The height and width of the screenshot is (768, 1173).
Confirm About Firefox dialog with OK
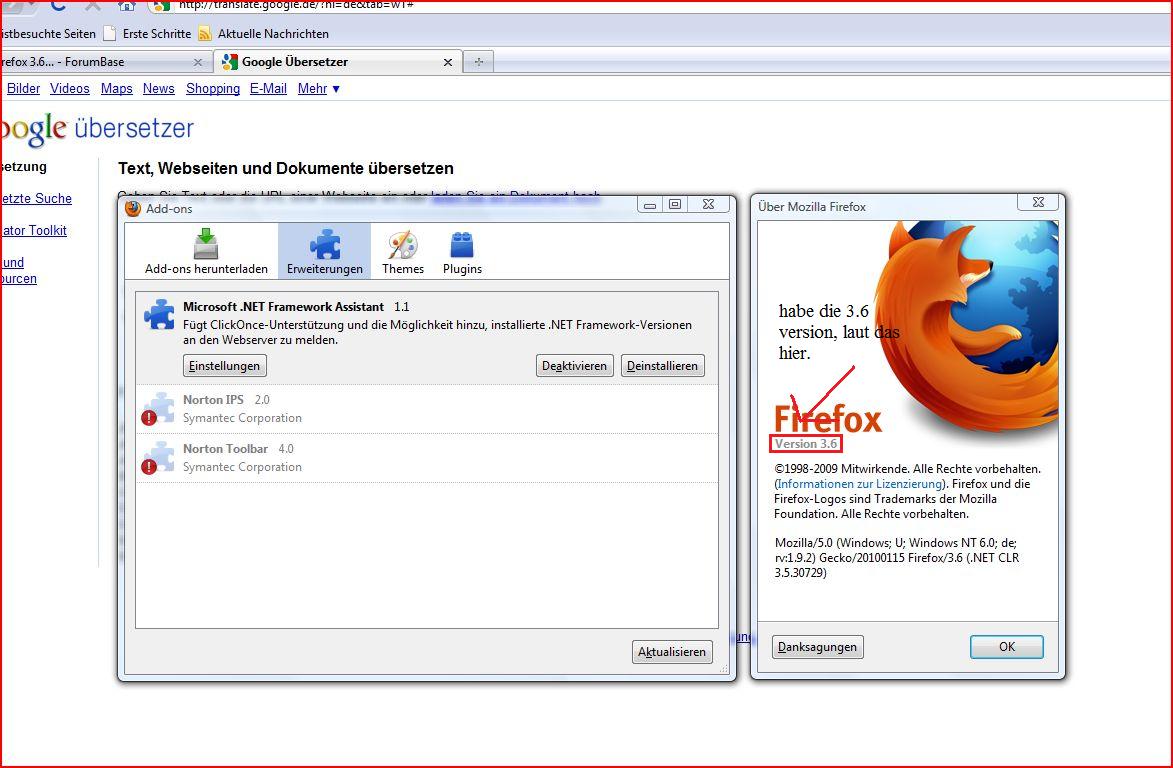pyautogui.click(x=1007, y=647)
